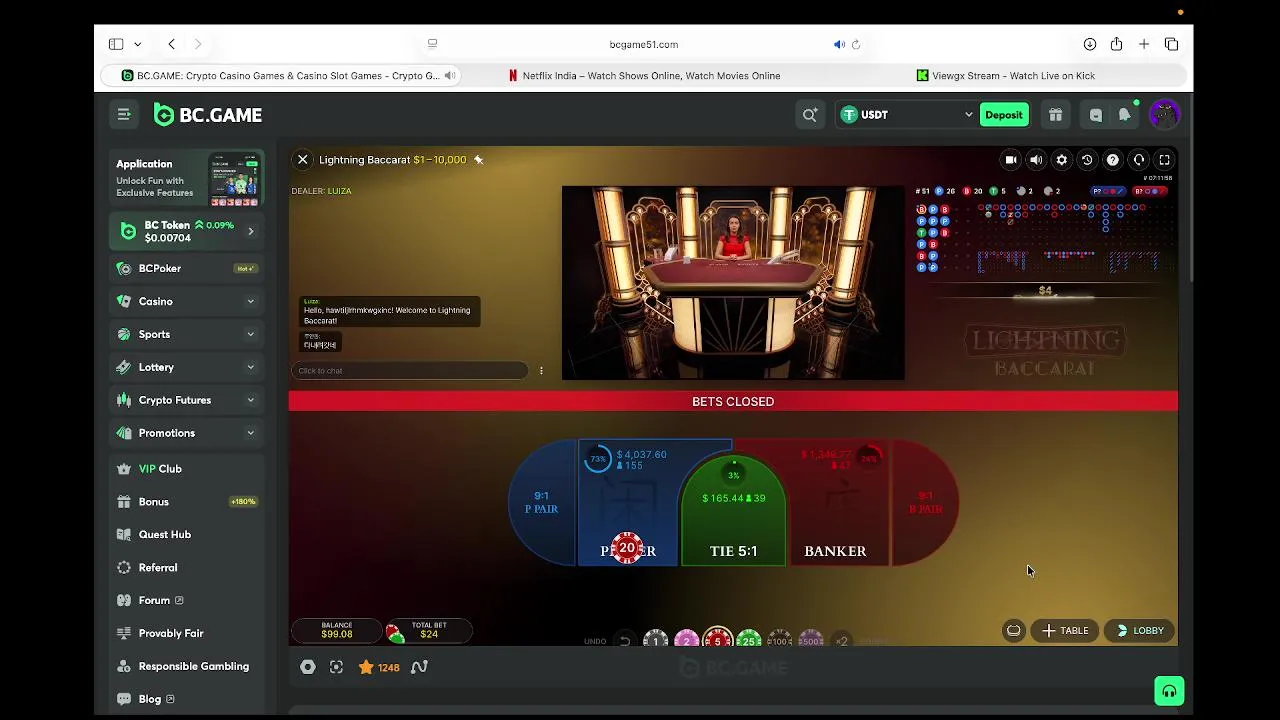Mute the game sound speaker icon

click(x=1036, y=160)
